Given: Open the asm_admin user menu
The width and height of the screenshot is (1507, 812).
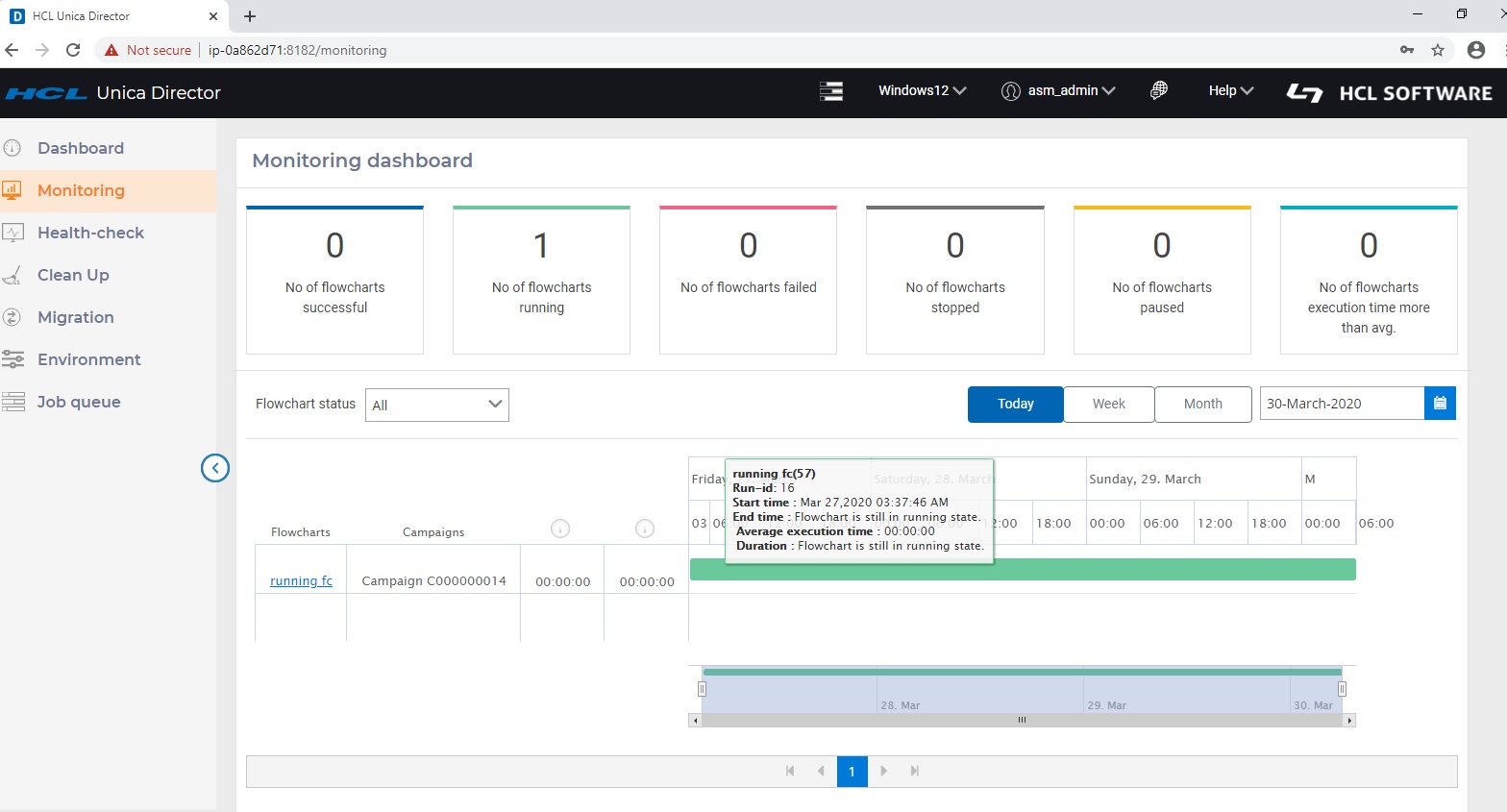Looking at the screenshot, I should tap(1059, 90).
